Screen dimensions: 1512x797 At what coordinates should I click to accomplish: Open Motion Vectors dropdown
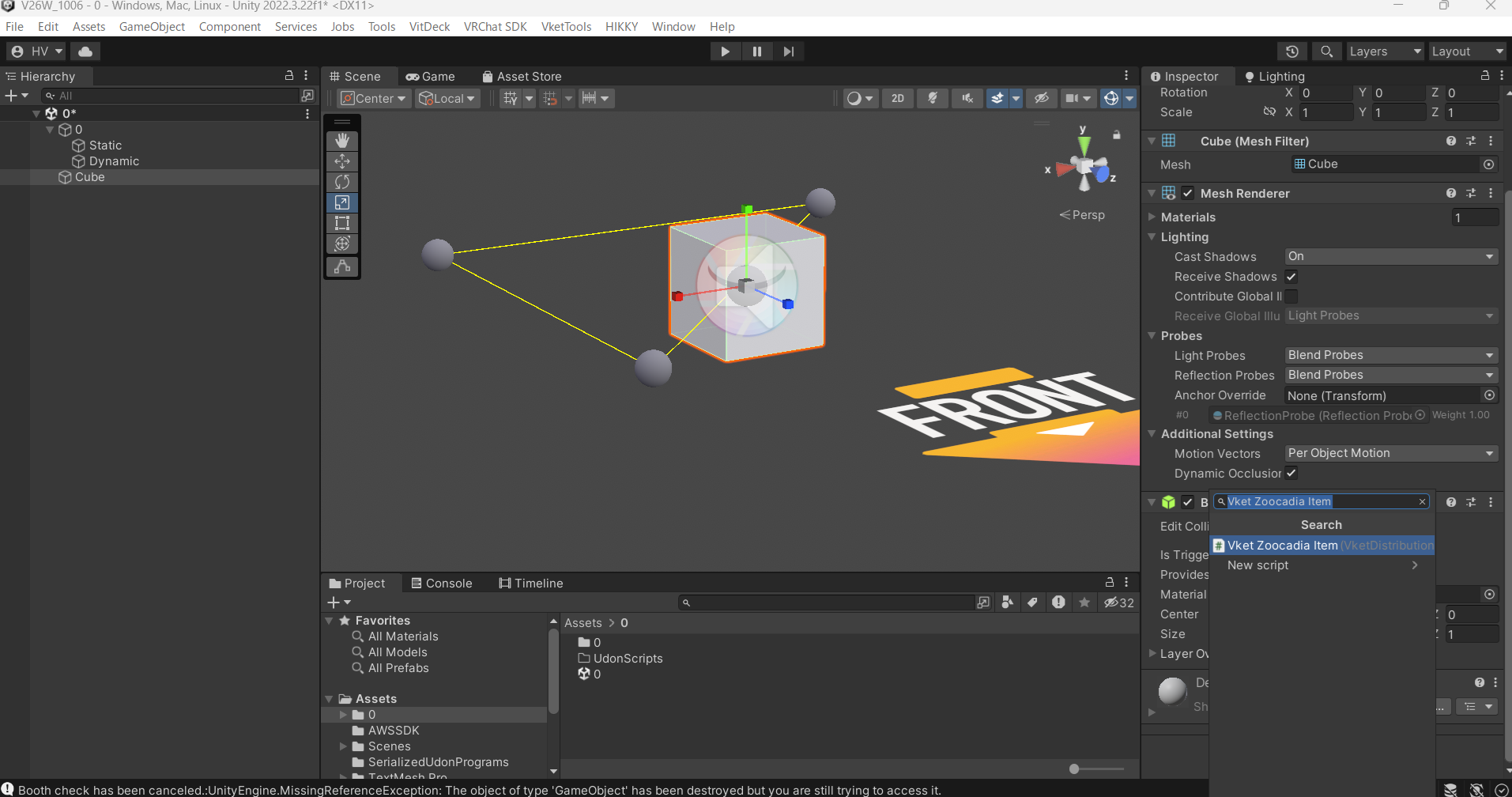click(1391, 453)
